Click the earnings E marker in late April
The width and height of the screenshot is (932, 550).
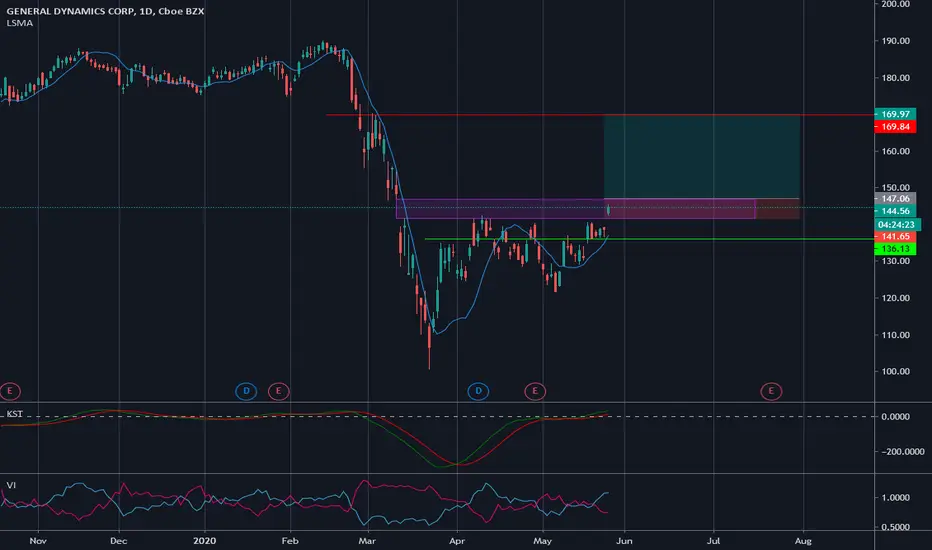pos(535,391)
